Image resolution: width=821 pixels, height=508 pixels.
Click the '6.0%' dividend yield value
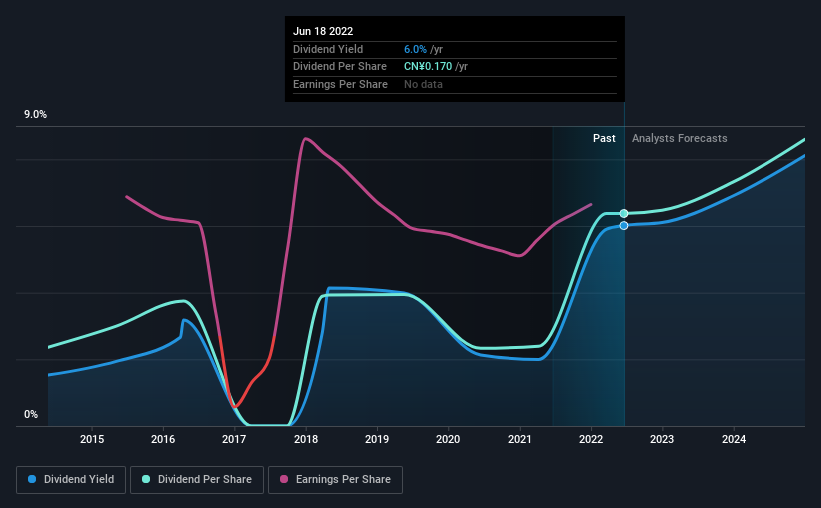tap(415, 49)
